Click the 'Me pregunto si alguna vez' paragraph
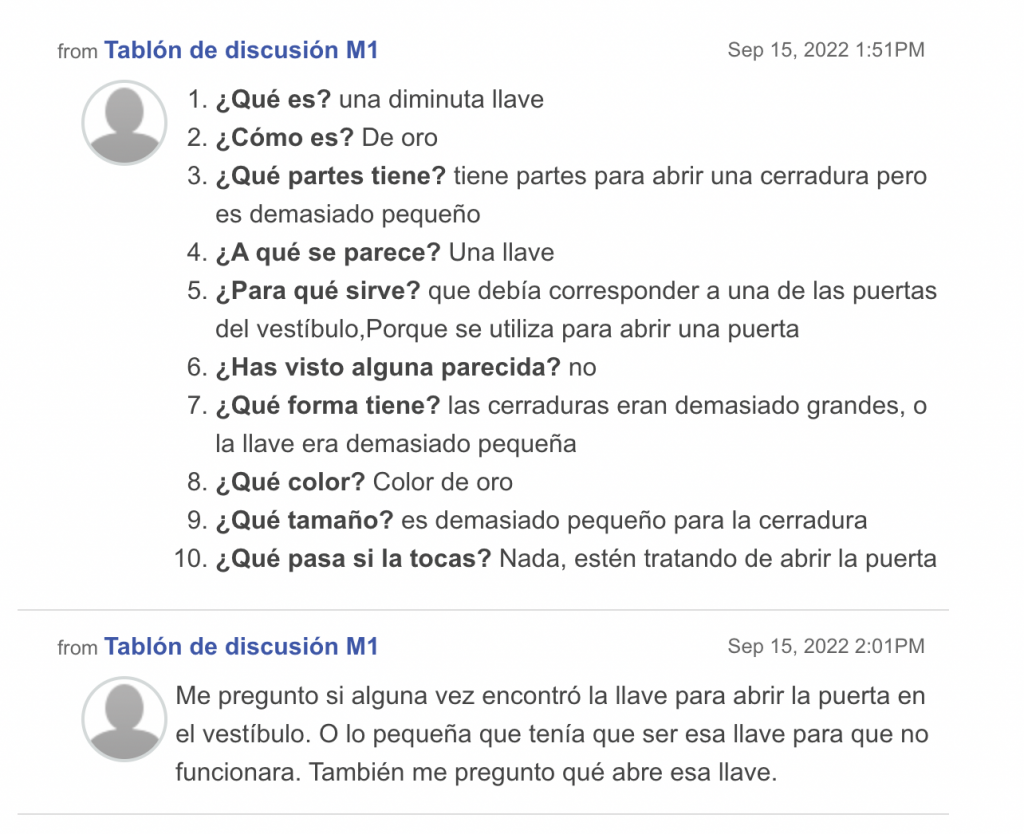1024x834 pixels. click(x=552, y=734)
